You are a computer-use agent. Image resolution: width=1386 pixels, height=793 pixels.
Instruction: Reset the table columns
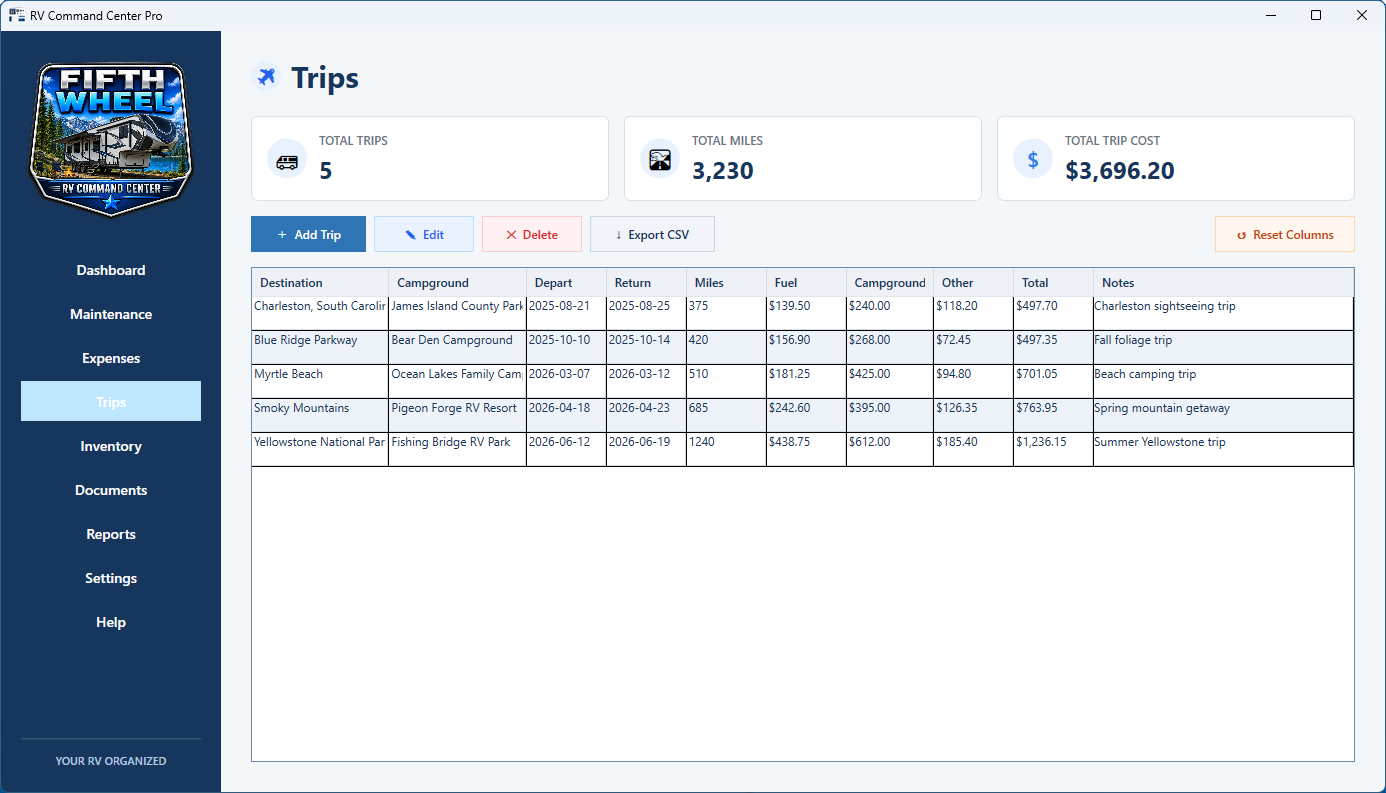[1285, 234]
